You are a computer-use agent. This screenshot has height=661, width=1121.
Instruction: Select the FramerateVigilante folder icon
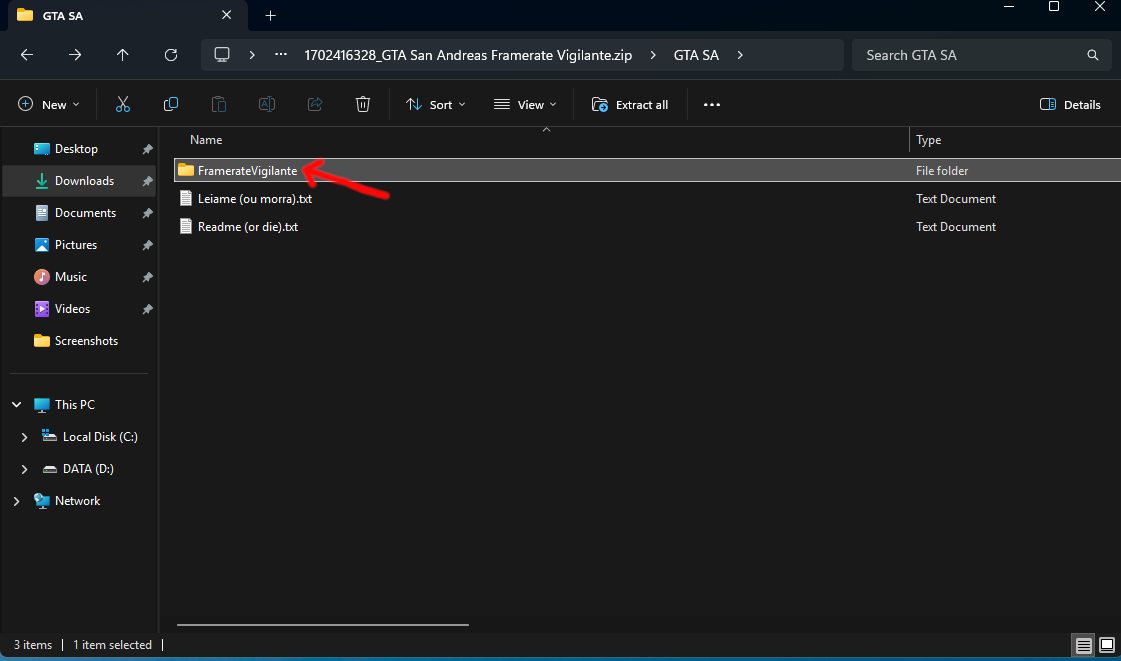pyautogui.click(x=186, y=170)
